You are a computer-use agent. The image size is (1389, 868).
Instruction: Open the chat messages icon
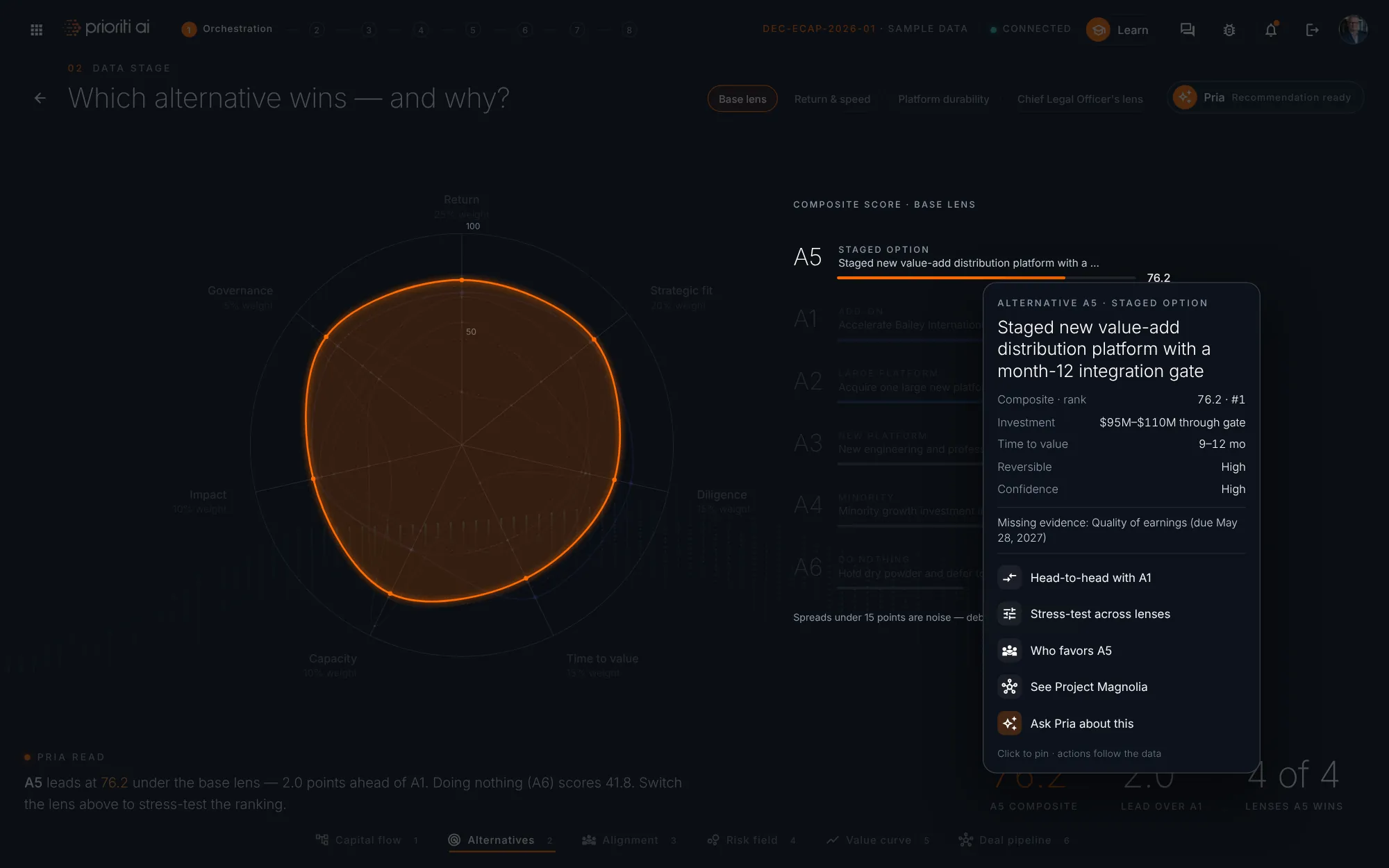pos(1188,30)
